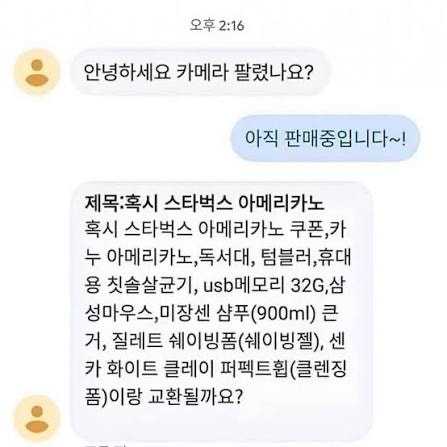Click the (쉐이빙젤) parenthetical text

[280, 341]
